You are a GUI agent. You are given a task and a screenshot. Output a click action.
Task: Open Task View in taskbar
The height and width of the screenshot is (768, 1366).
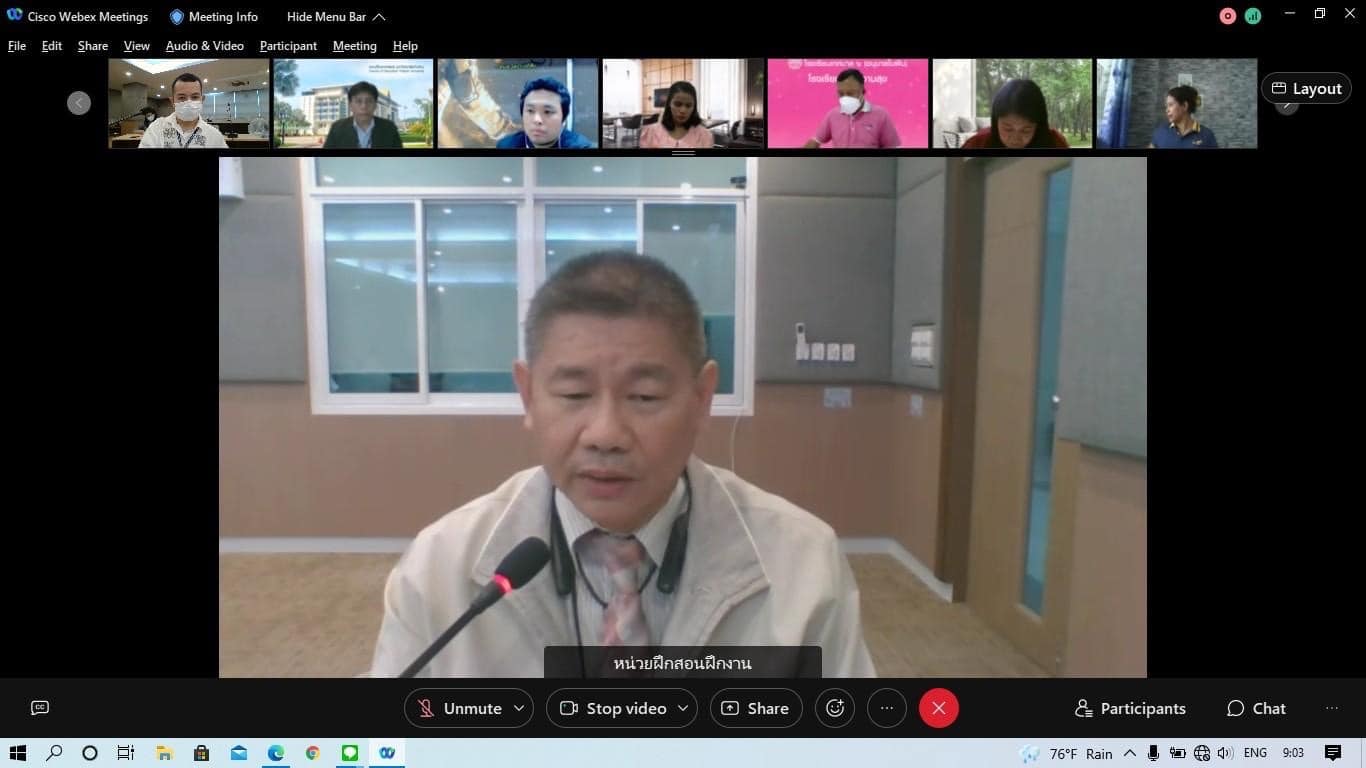pos(126,753)
